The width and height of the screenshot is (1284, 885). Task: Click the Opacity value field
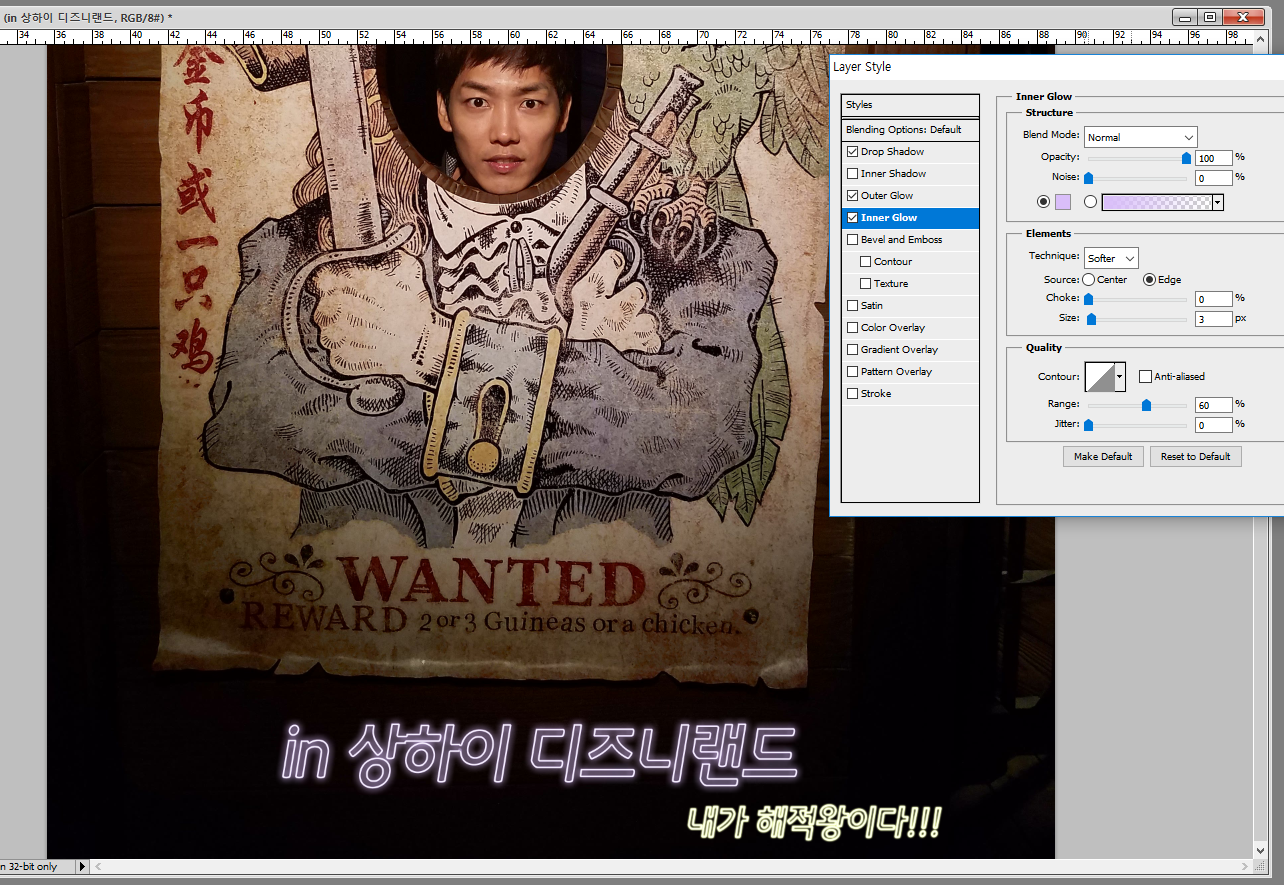[1213, 158]
